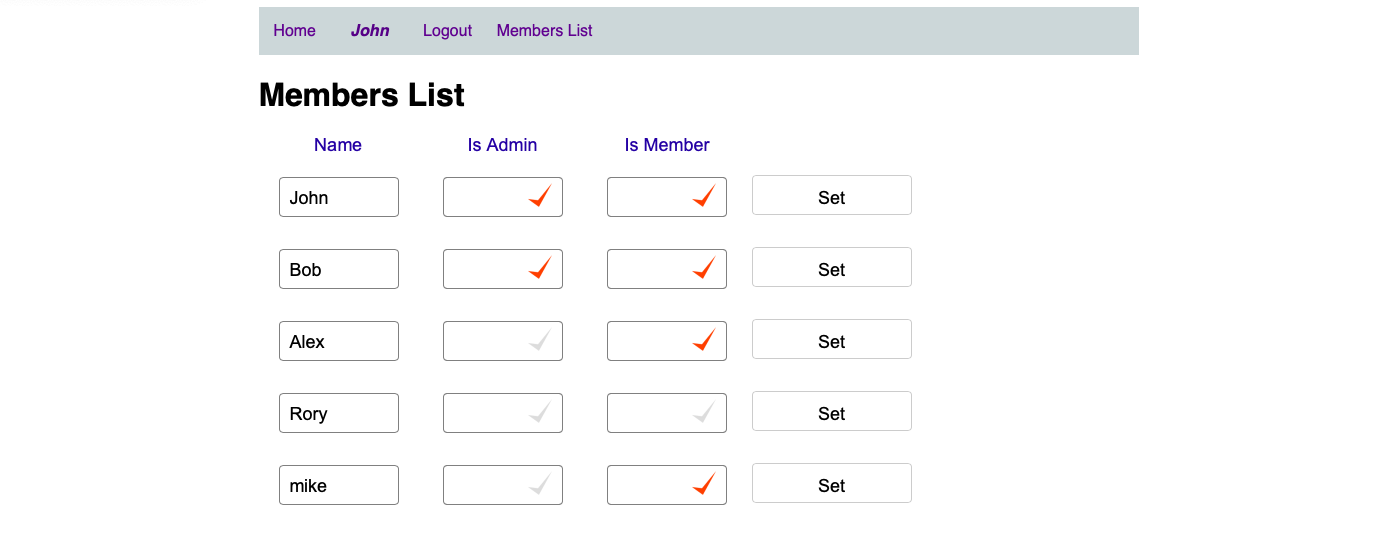Enable Is Admin for Rory
1394x549 pixels.
540,413
